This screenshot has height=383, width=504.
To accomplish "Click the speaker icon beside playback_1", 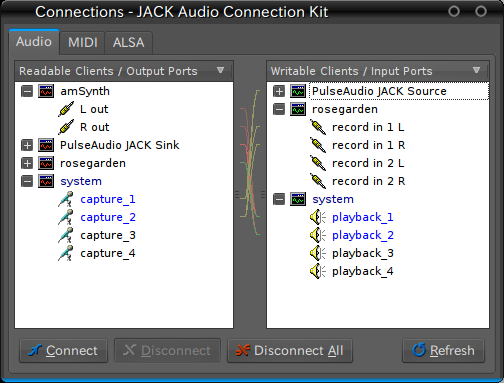I will click(x=318, y=217).
